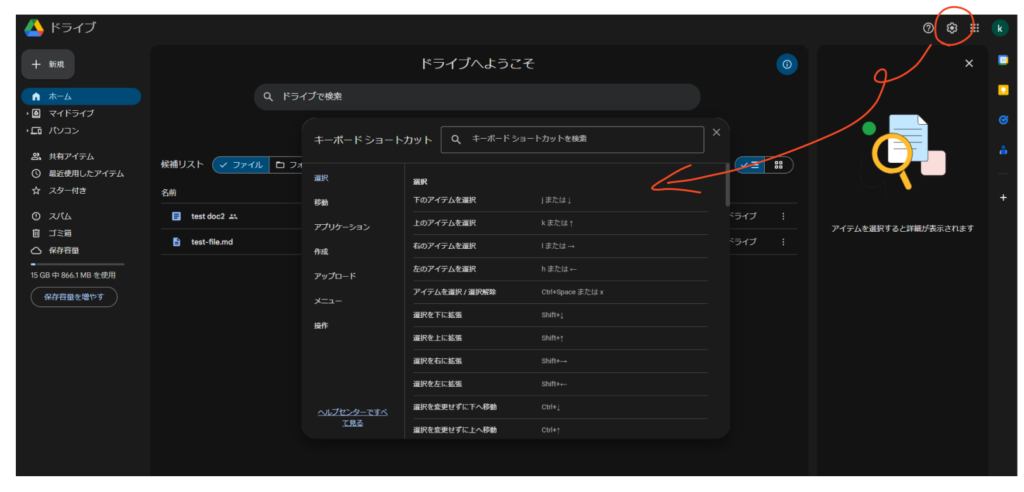Open Contacts in side panel

pyautogui.click(x=1003, y=150)
